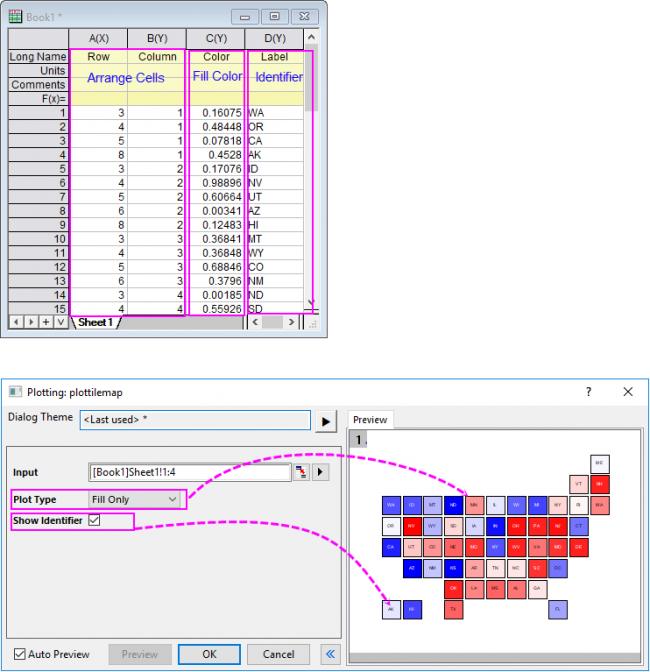Open the Dialog Theme arrow menu
Image resolution: width=650 pixels, height=672 pixels.
click(326, 420)
